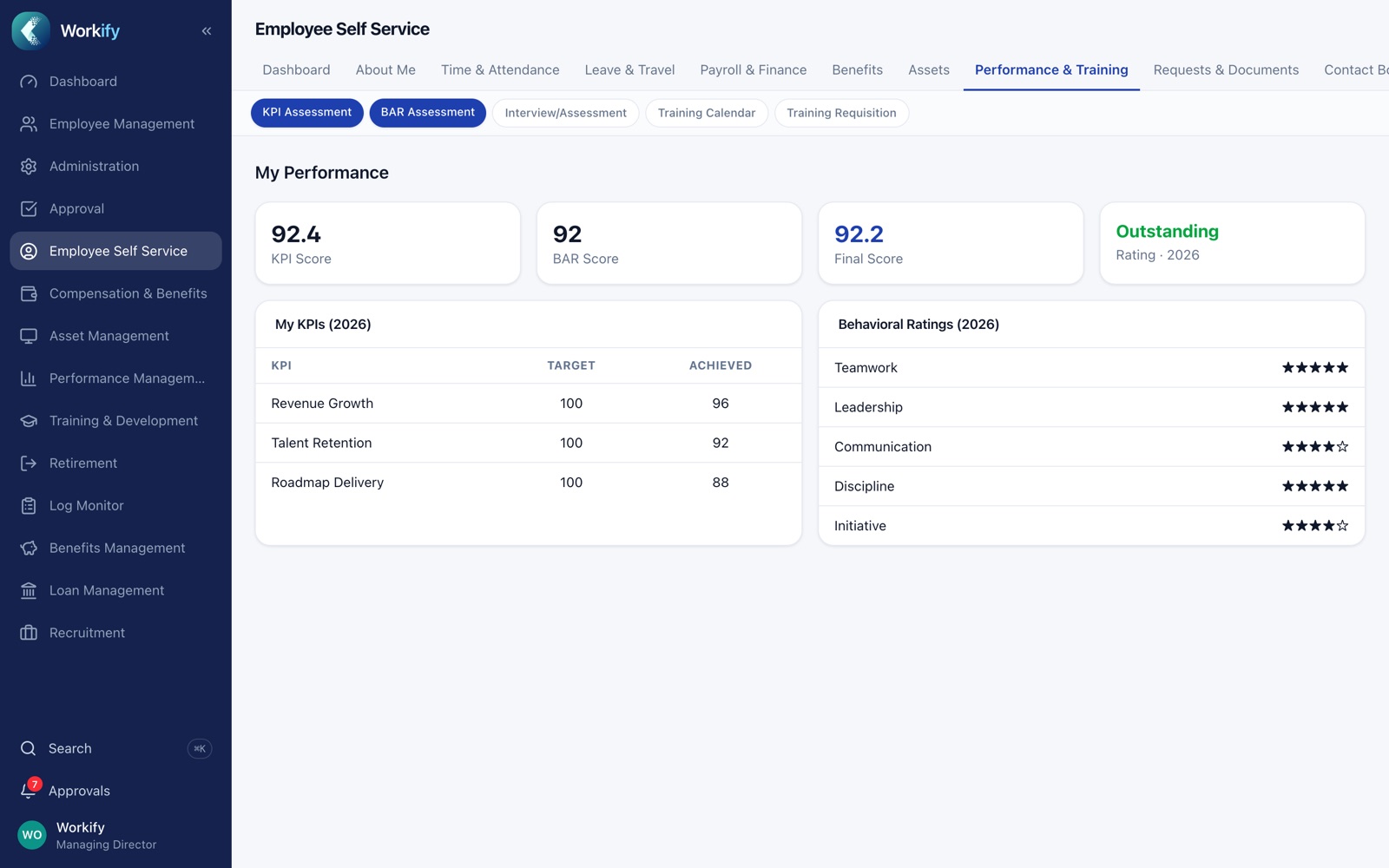The image size is (1389, 868).
Task: Click the WO user avatar
Action: tap(32, 835)
